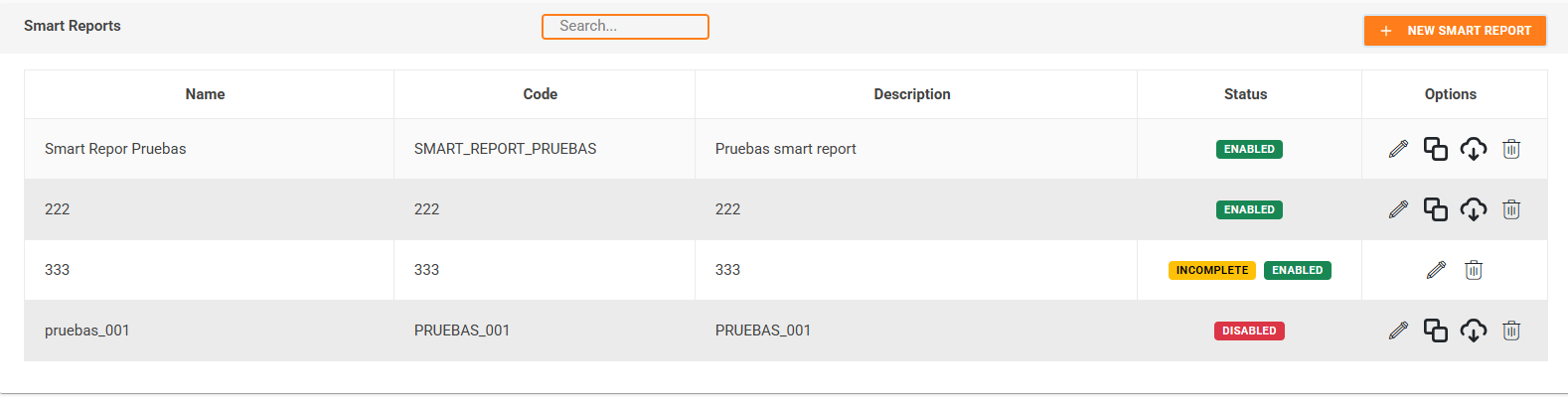Screen dimensions: 1568x397
Task: Edit the Smart Repor Pruebas report
Action: (x=1398, y=149)
